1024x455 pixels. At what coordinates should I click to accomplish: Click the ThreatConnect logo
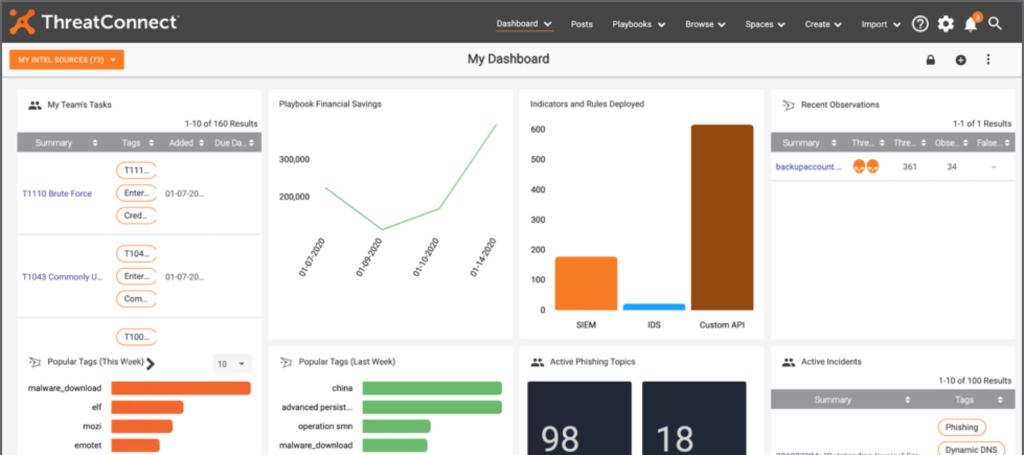(93, 22)
